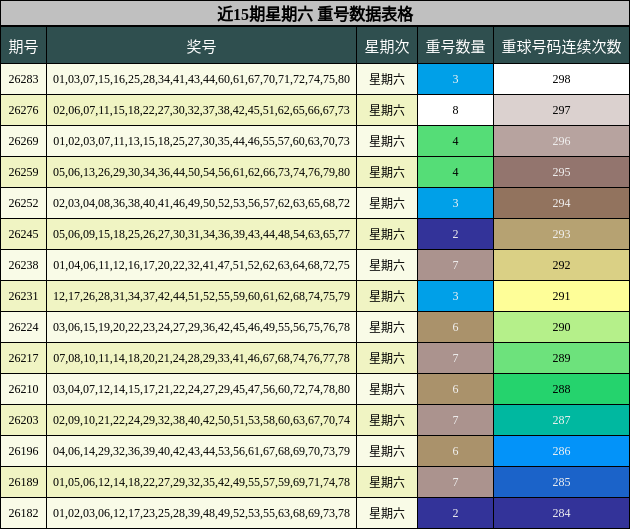Click the bright blue cell 286
This screenshot has width=630, height=529.
561,451
